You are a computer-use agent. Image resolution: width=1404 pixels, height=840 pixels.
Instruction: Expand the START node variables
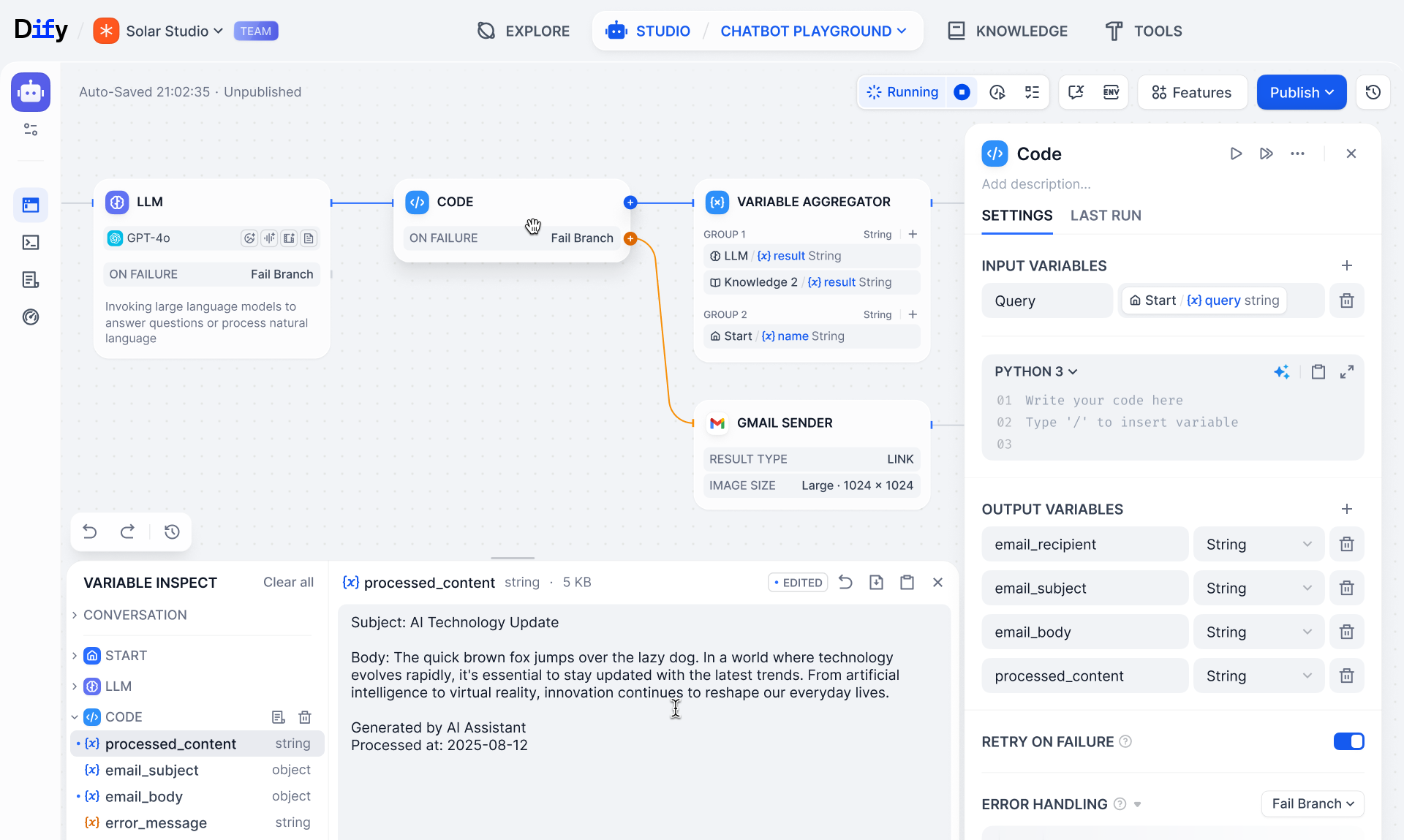[x=111, y=656]
